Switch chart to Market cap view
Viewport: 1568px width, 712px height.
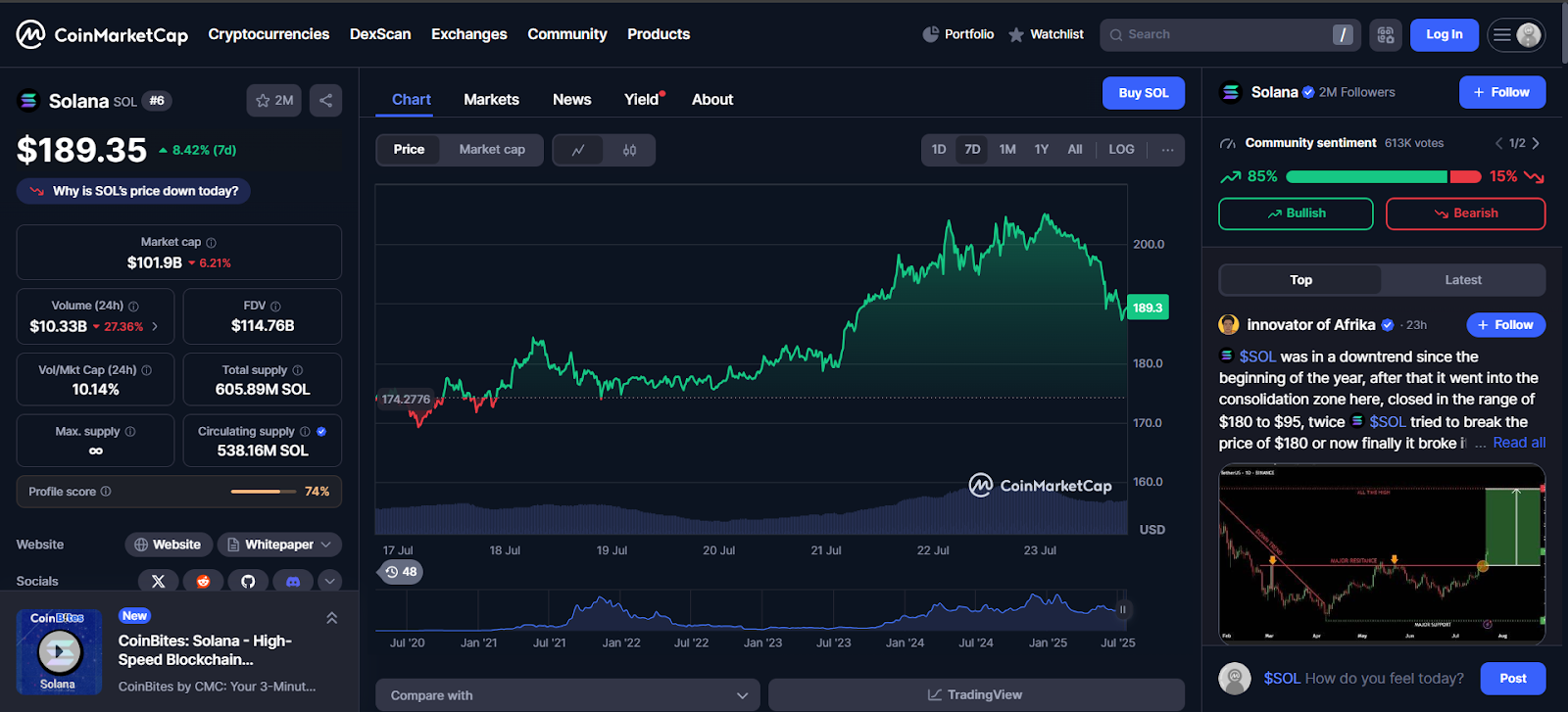[492, 150]
